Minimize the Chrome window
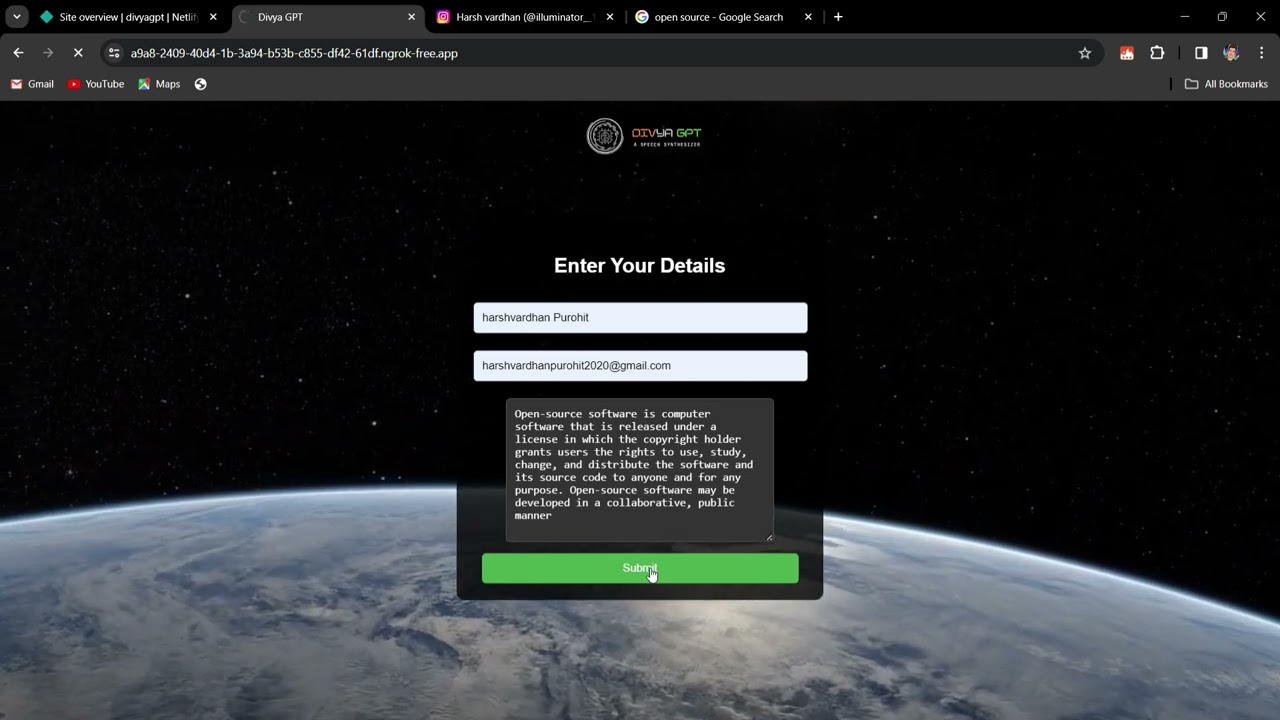 pos(1185,17)
